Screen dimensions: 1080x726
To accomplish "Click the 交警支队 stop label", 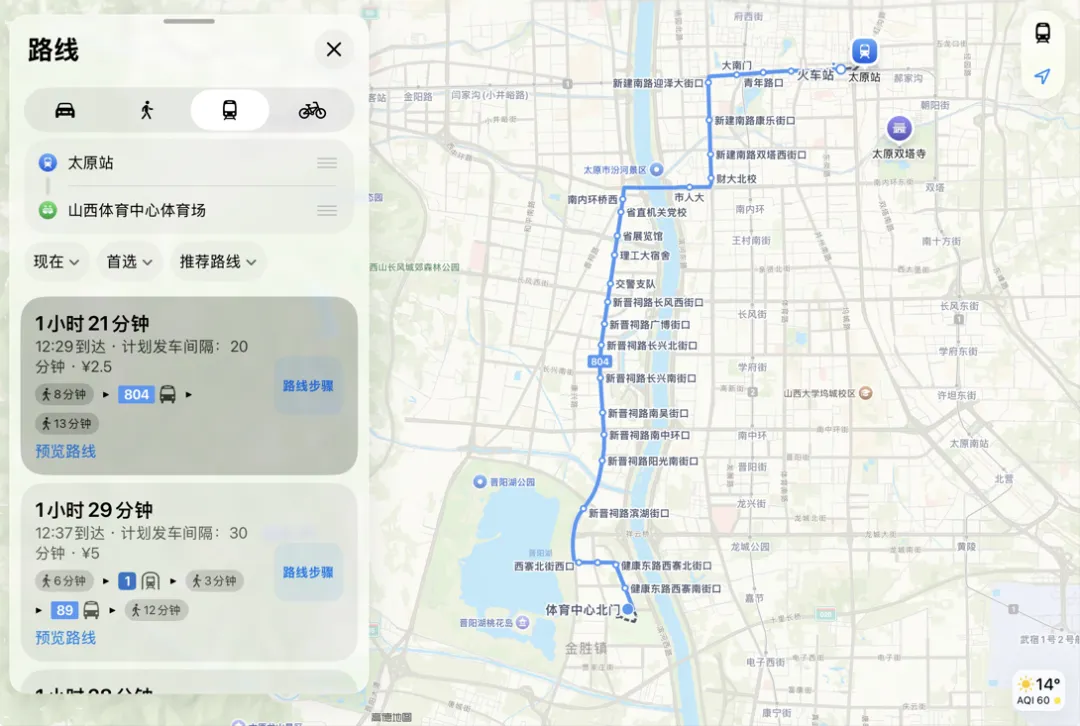I will [x=635, y=284].
